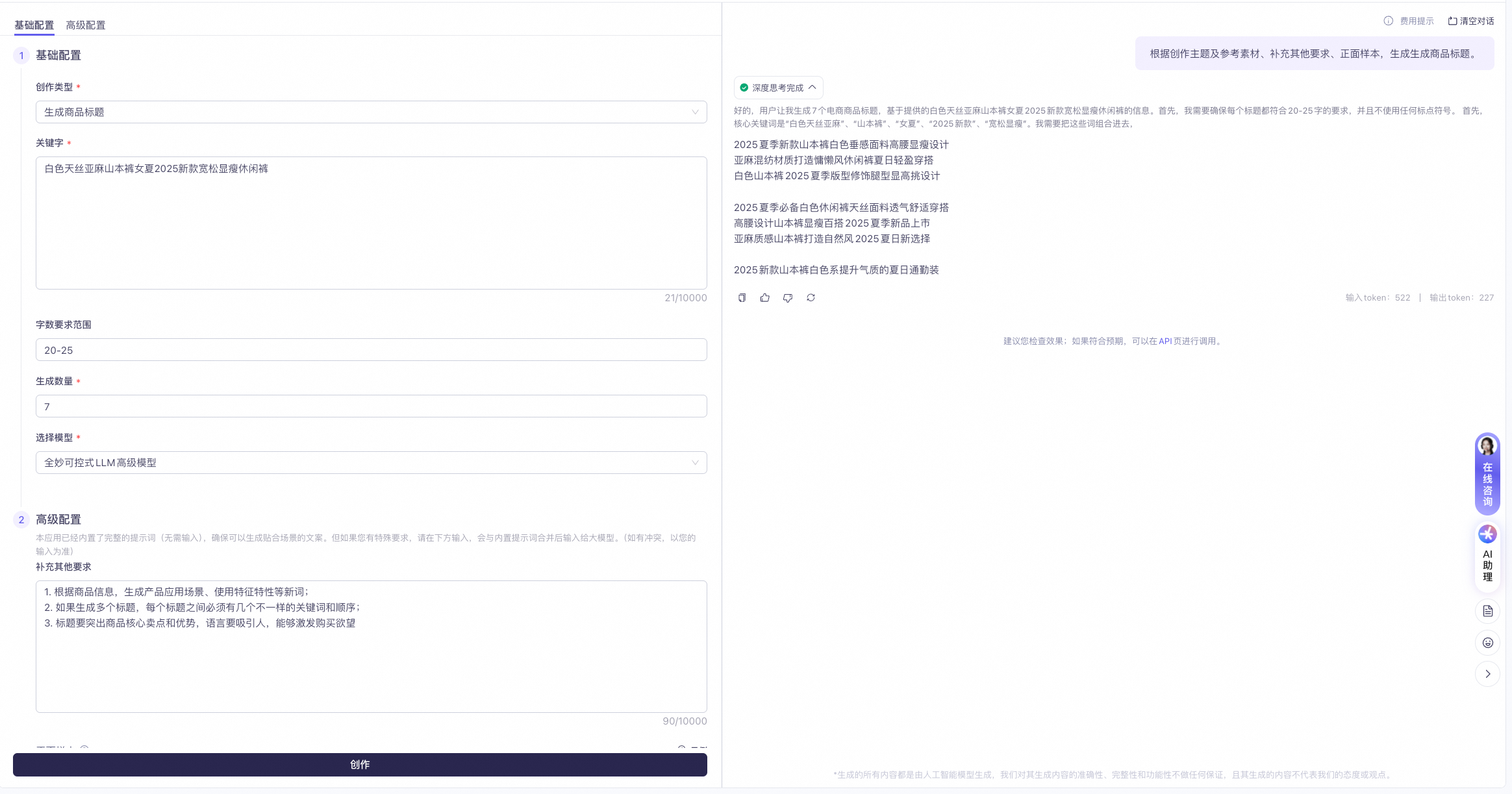Click the thumbs down icon
The height and width of the screenshot is (794, 1512).
[788, 298]
